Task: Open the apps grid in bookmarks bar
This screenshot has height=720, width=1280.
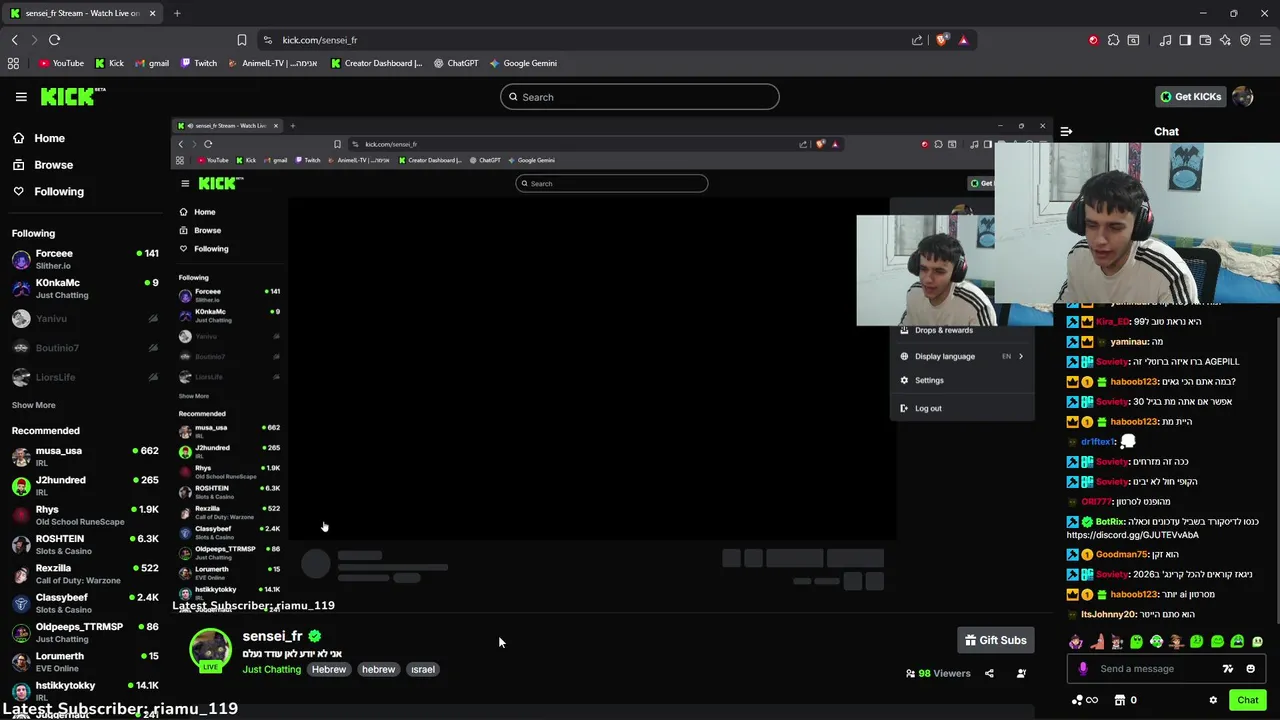Action: tap(13, 63)
